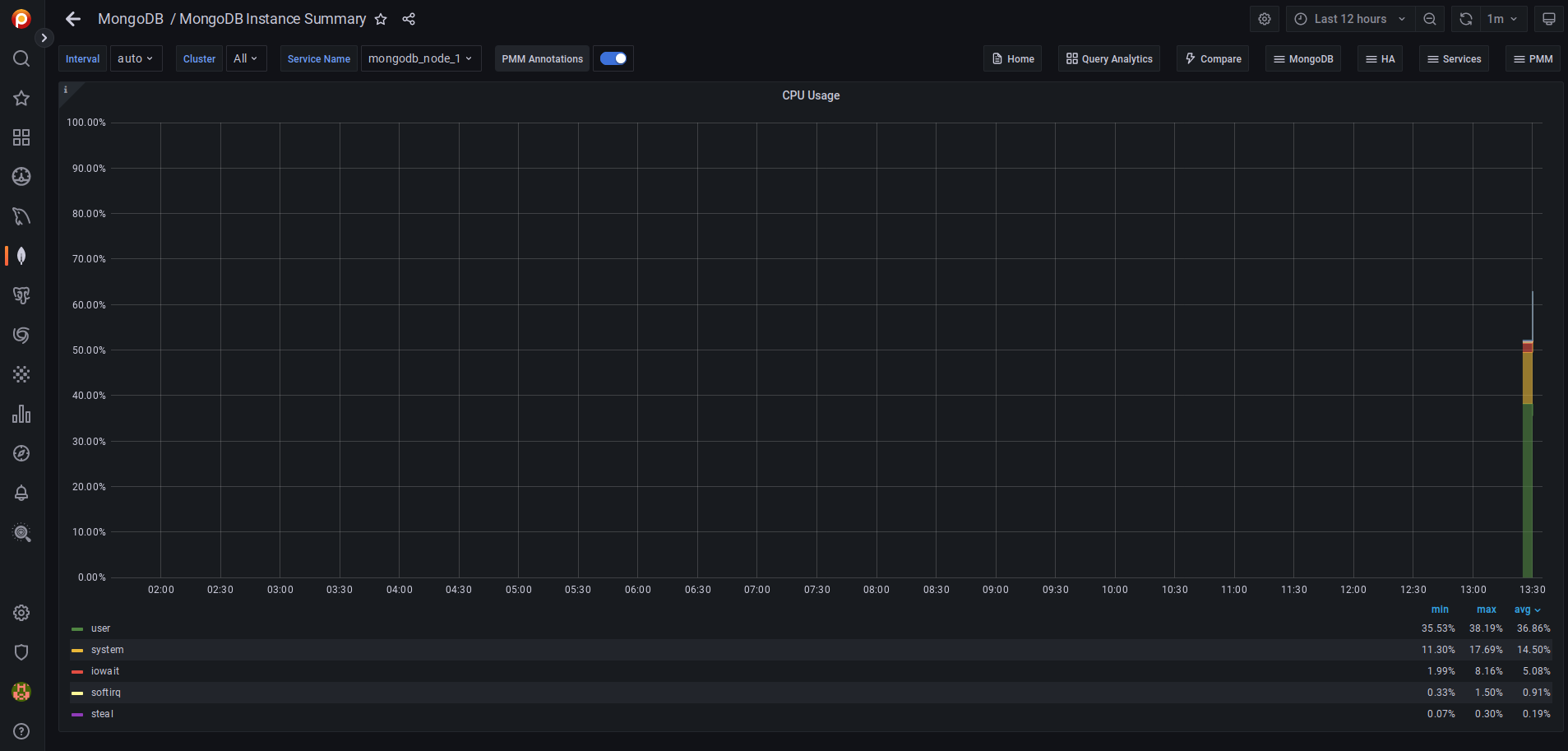
Task: Open dashboard settings gear at top right
Action: click(x=1264, y=18)
